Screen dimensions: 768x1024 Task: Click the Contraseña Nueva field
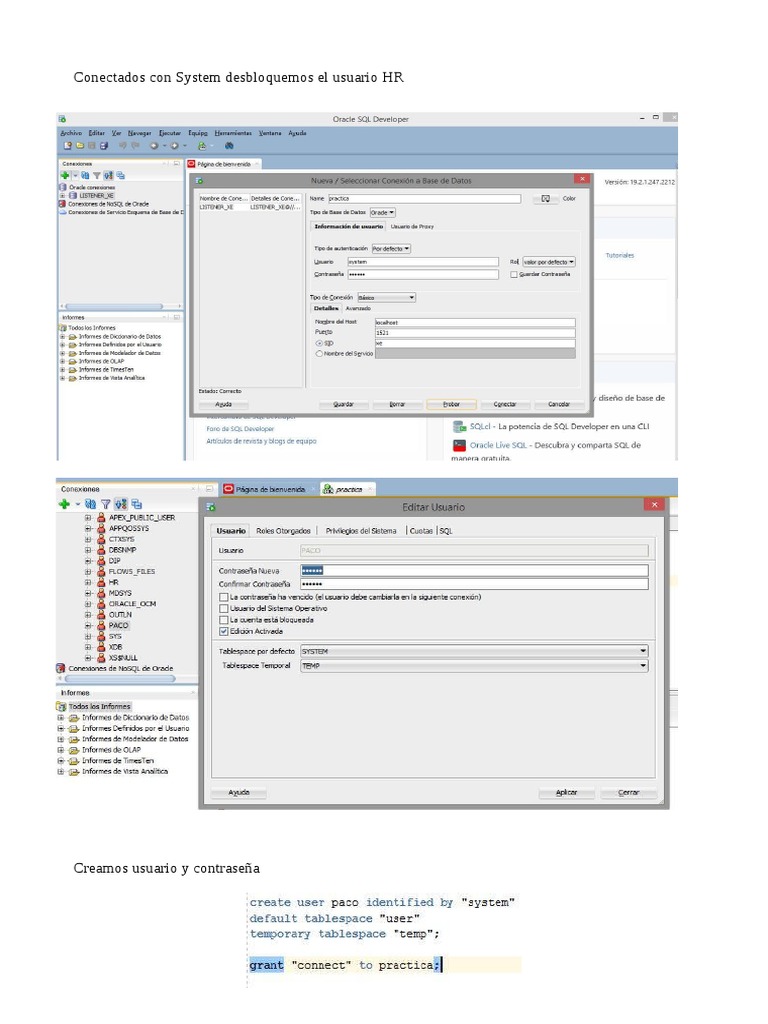(x=474, y=570)
